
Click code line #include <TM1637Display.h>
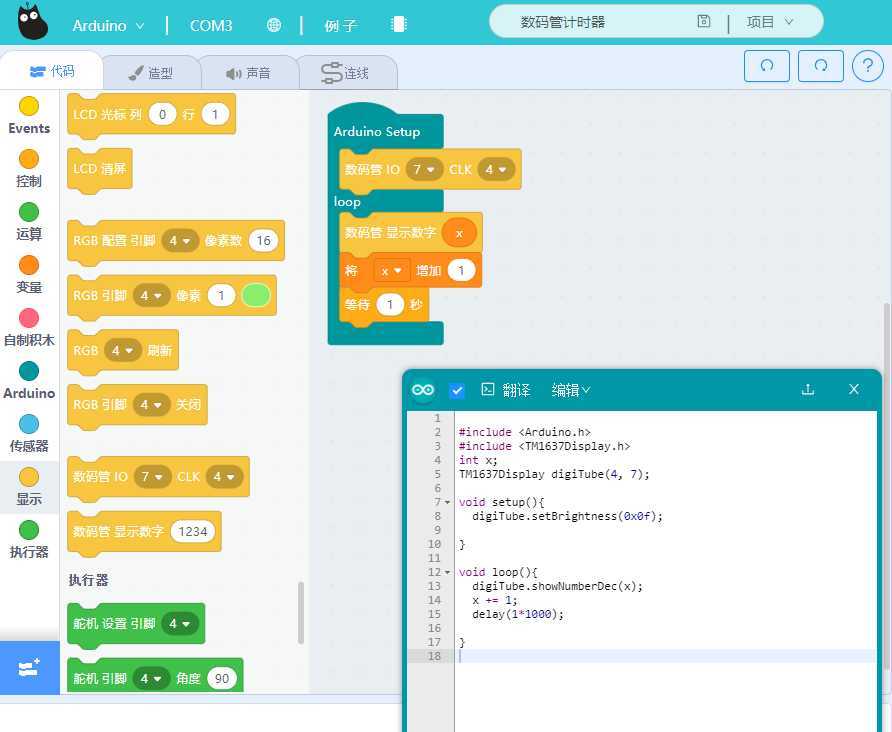point(544,446)
